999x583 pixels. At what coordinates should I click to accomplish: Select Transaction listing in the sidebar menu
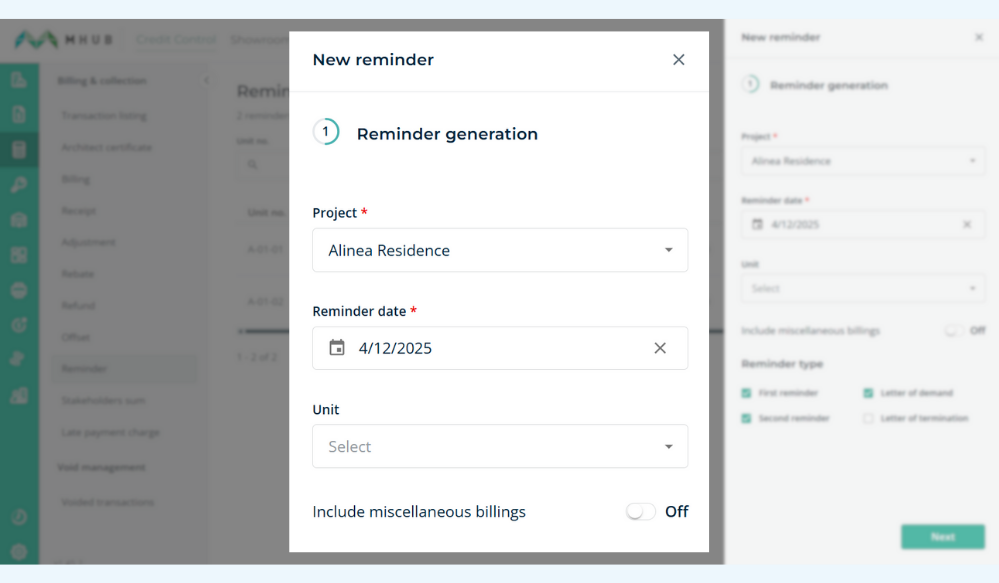(104, 116)
